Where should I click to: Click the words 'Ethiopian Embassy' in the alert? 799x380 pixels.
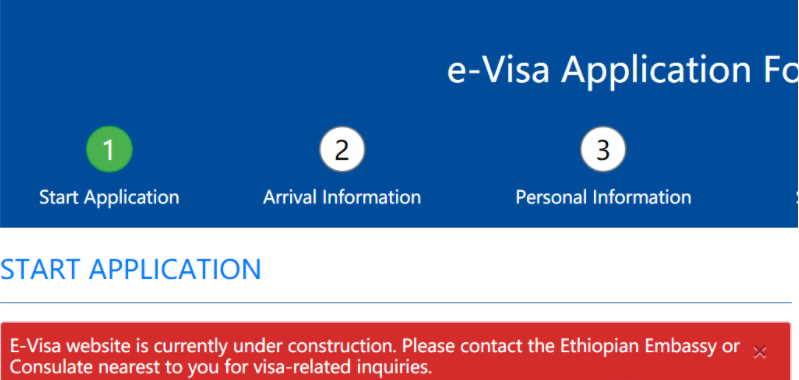637,346
